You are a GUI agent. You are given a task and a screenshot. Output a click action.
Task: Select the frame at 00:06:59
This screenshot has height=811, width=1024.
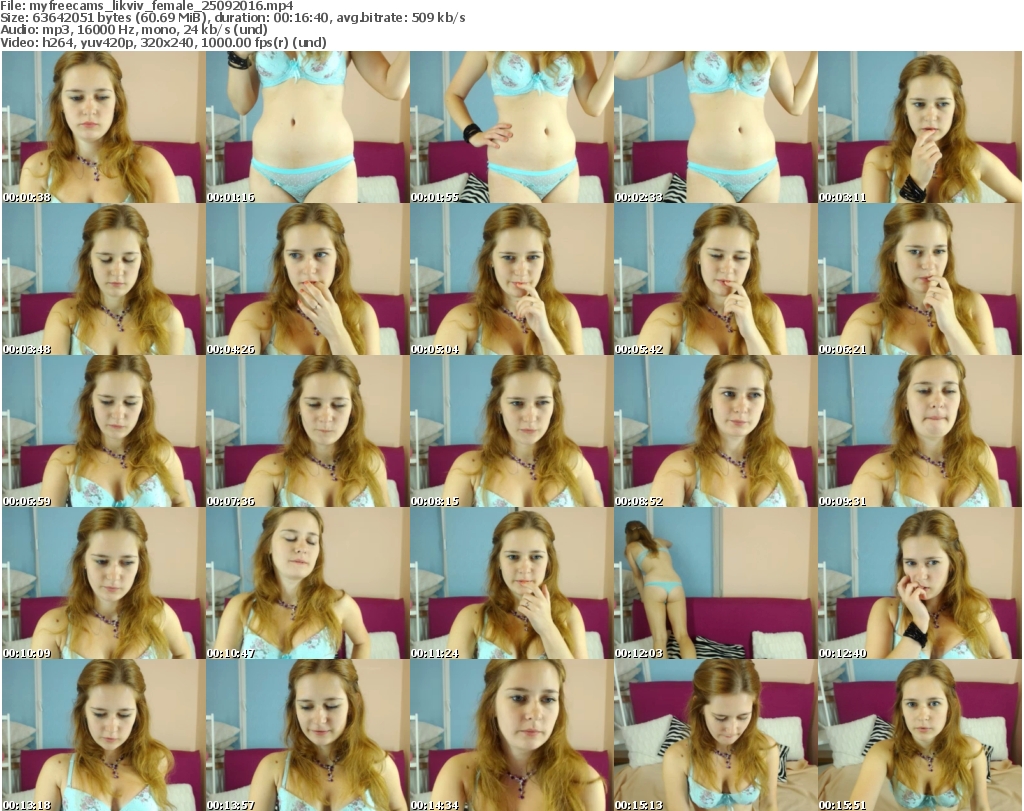tap(104, 431)
